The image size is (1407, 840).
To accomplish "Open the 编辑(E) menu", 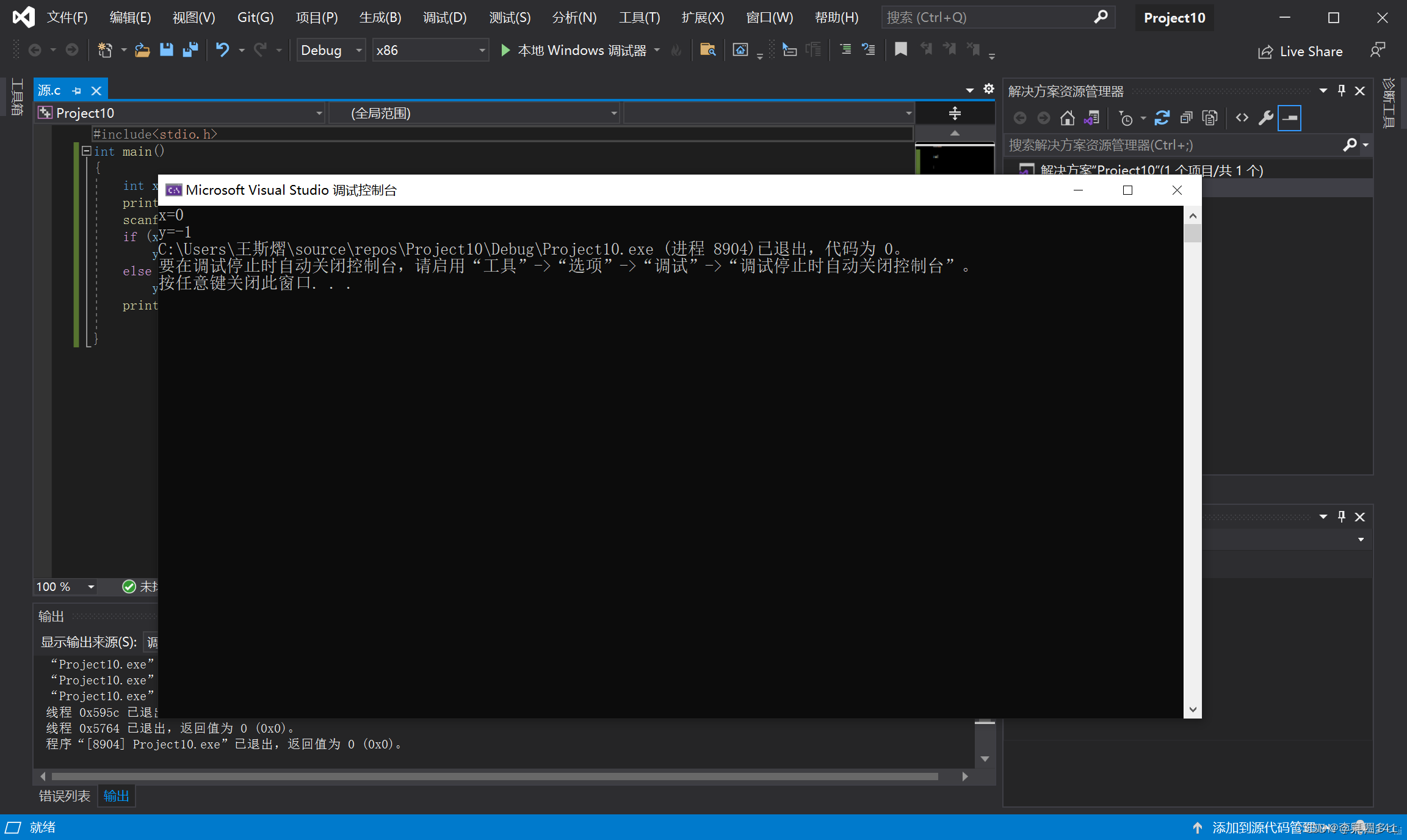I will (x=130, y=18).
